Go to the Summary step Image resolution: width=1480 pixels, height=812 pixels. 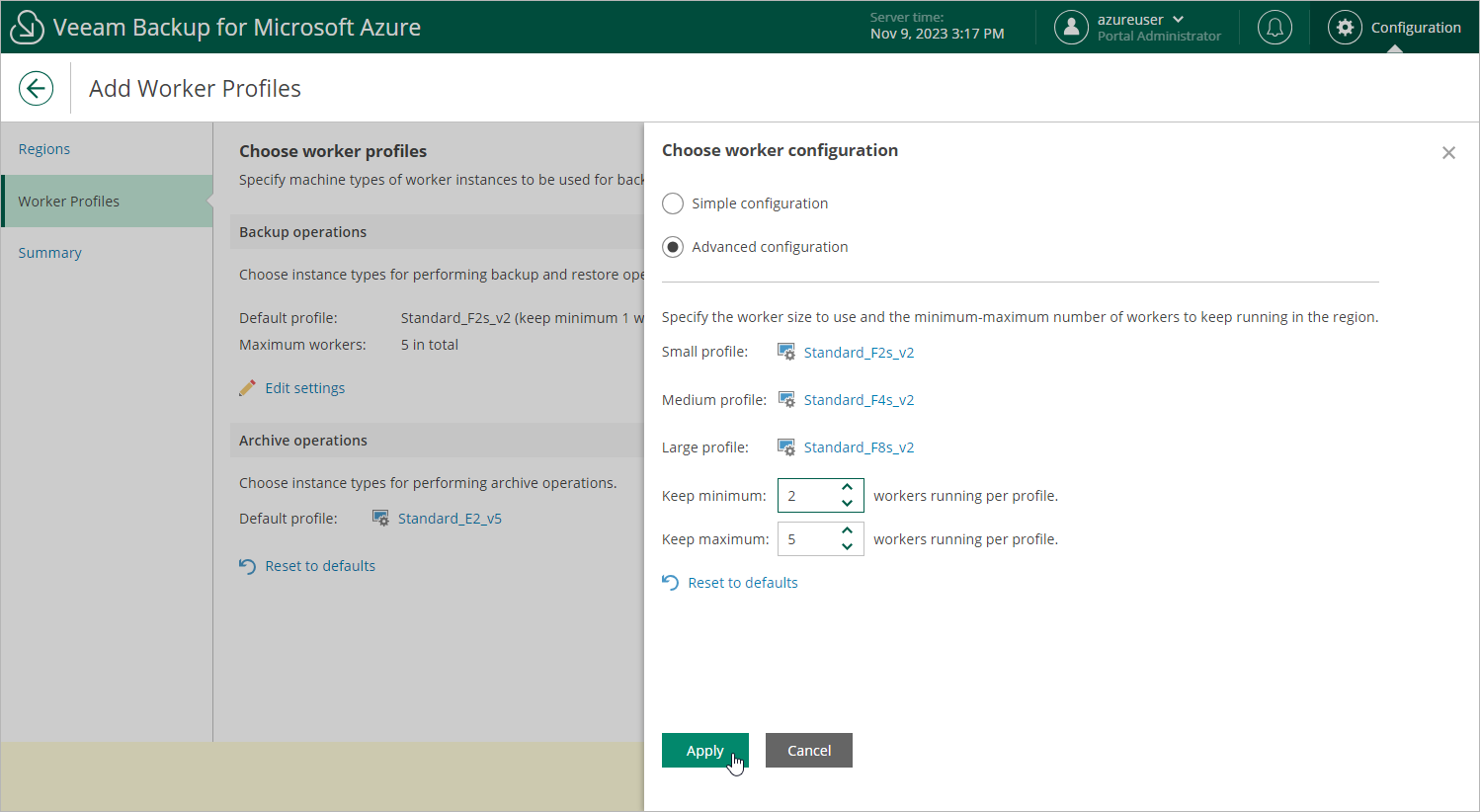coord(49,253)
